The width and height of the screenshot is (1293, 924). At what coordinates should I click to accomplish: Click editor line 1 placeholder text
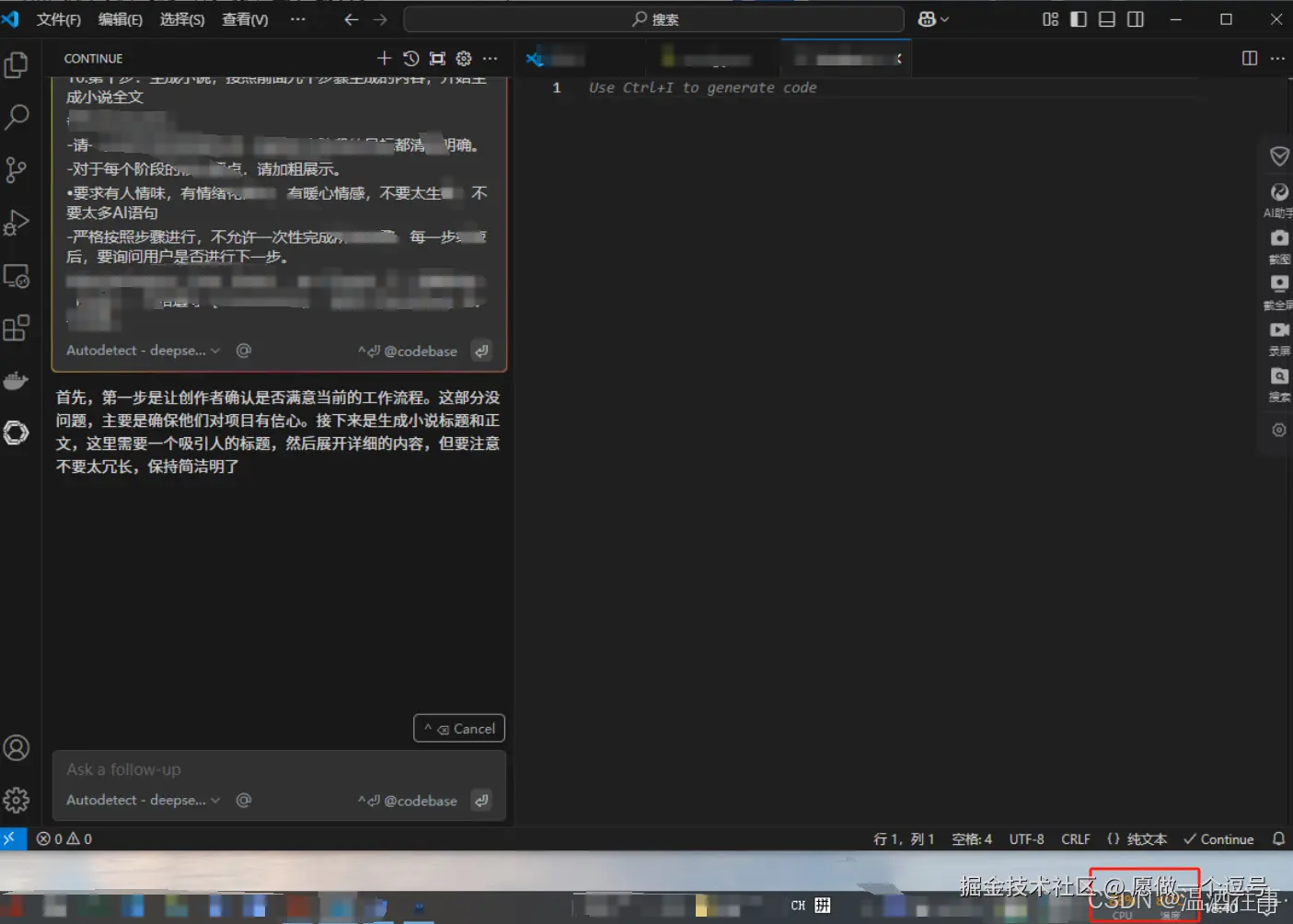click(x=702, y=87)
